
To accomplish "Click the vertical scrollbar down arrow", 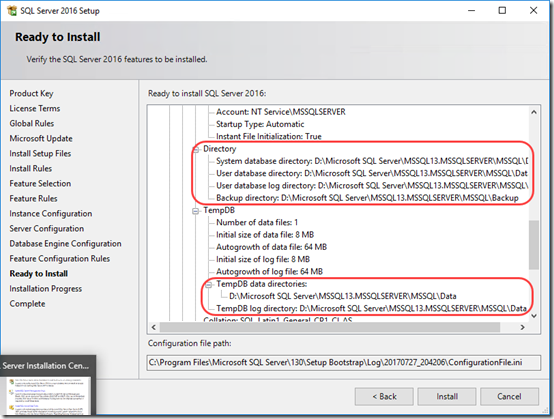I will click(x=534, y=316).
